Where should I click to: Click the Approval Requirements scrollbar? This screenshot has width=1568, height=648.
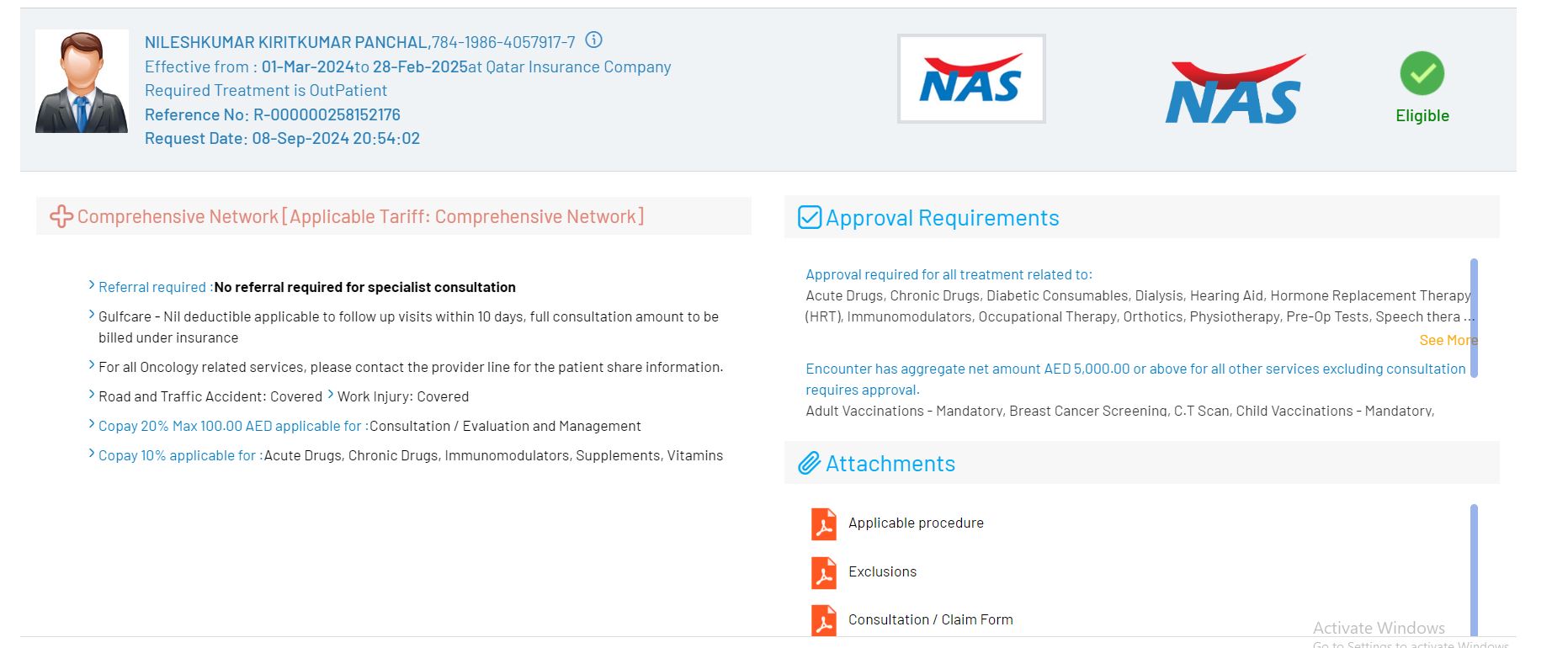(1474, 318)
